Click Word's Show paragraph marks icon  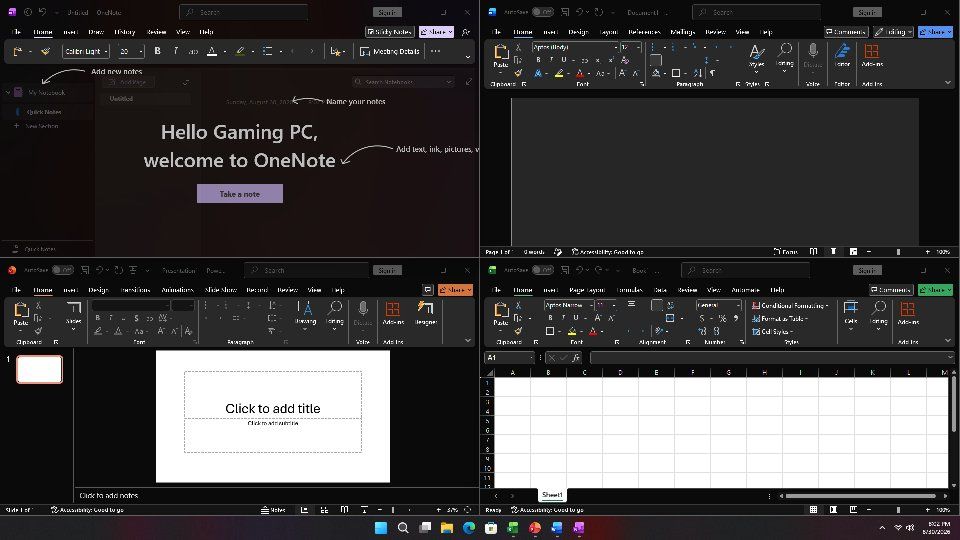713,73
